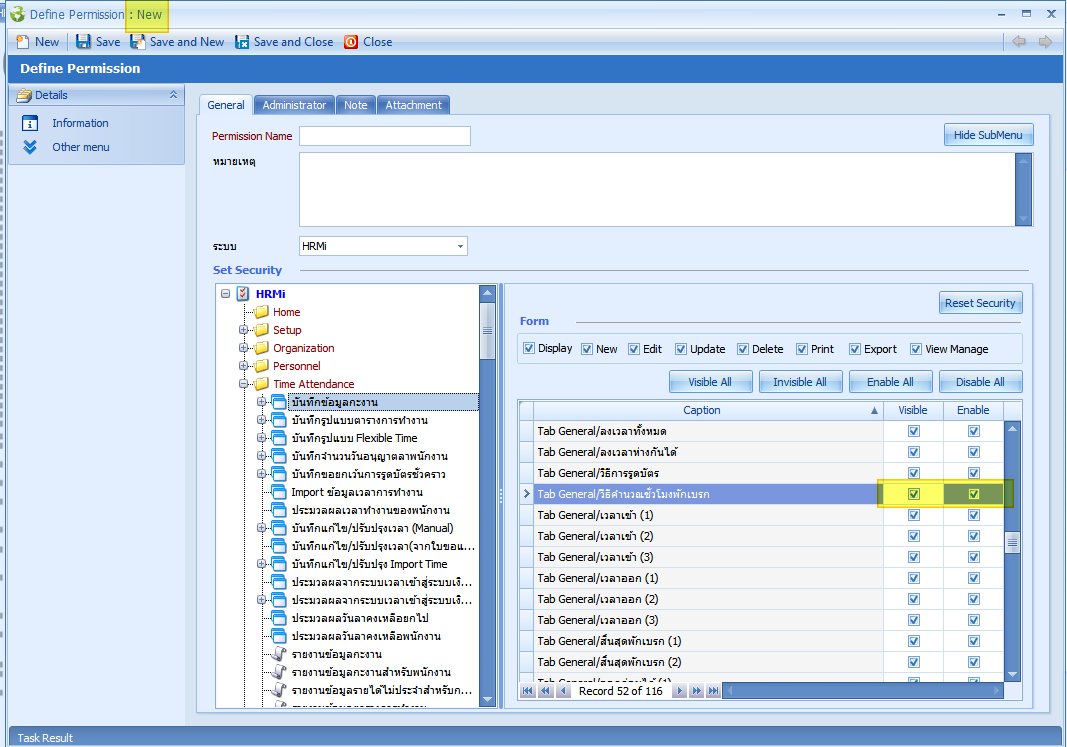
Task: Uncheck the View Manage checkbox
Action: point(916,349)
